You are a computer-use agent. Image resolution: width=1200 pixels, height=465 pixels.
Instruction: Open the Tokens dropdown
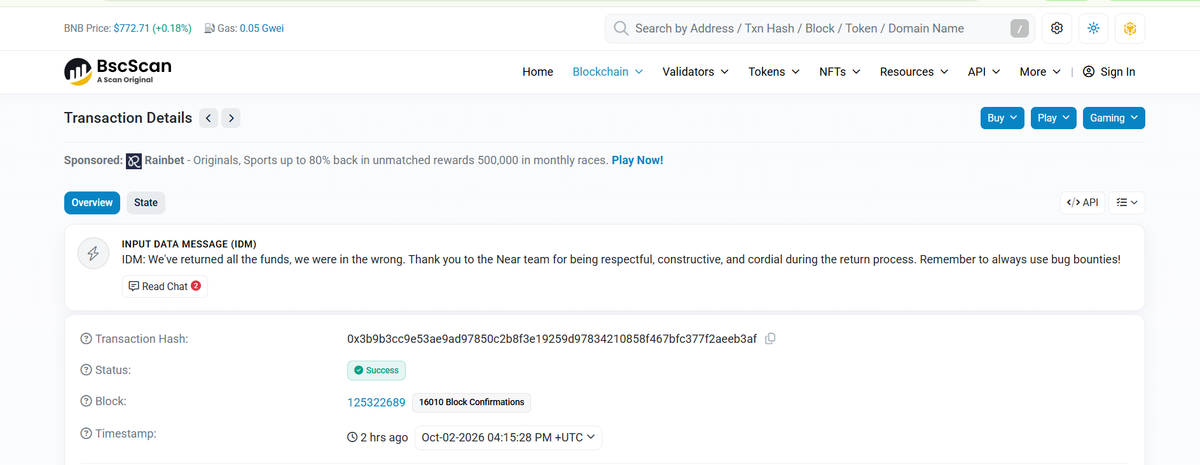tap(774, 72)
